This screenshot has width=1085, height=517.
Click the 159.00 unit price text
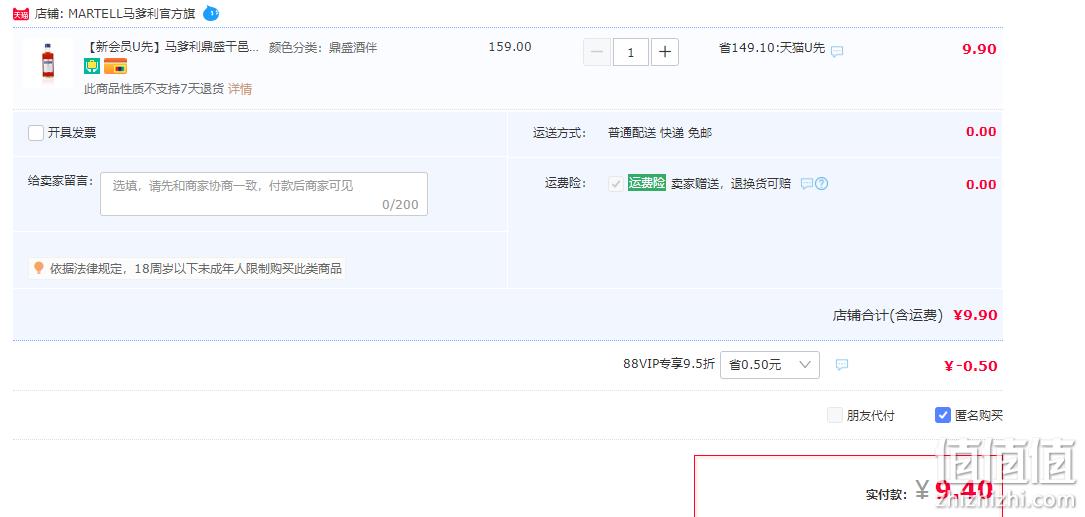[x=510, y=47]
